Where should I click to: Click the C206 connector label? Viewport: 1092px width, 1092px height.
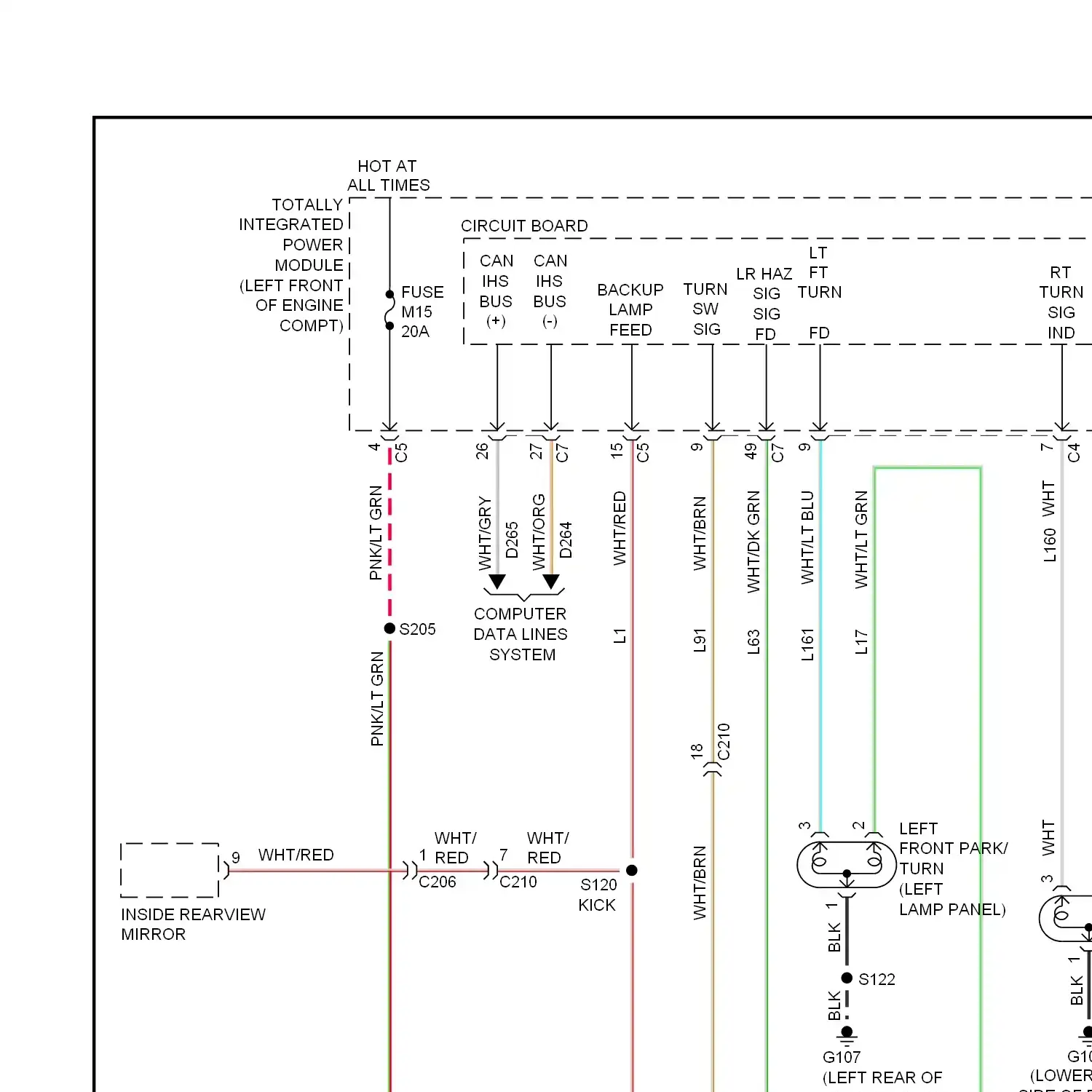(x=438, y=882)
